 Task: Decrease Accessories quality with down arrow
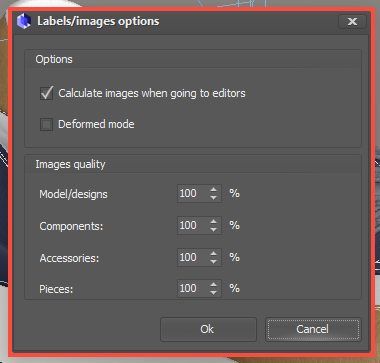[x=214, y=261]
